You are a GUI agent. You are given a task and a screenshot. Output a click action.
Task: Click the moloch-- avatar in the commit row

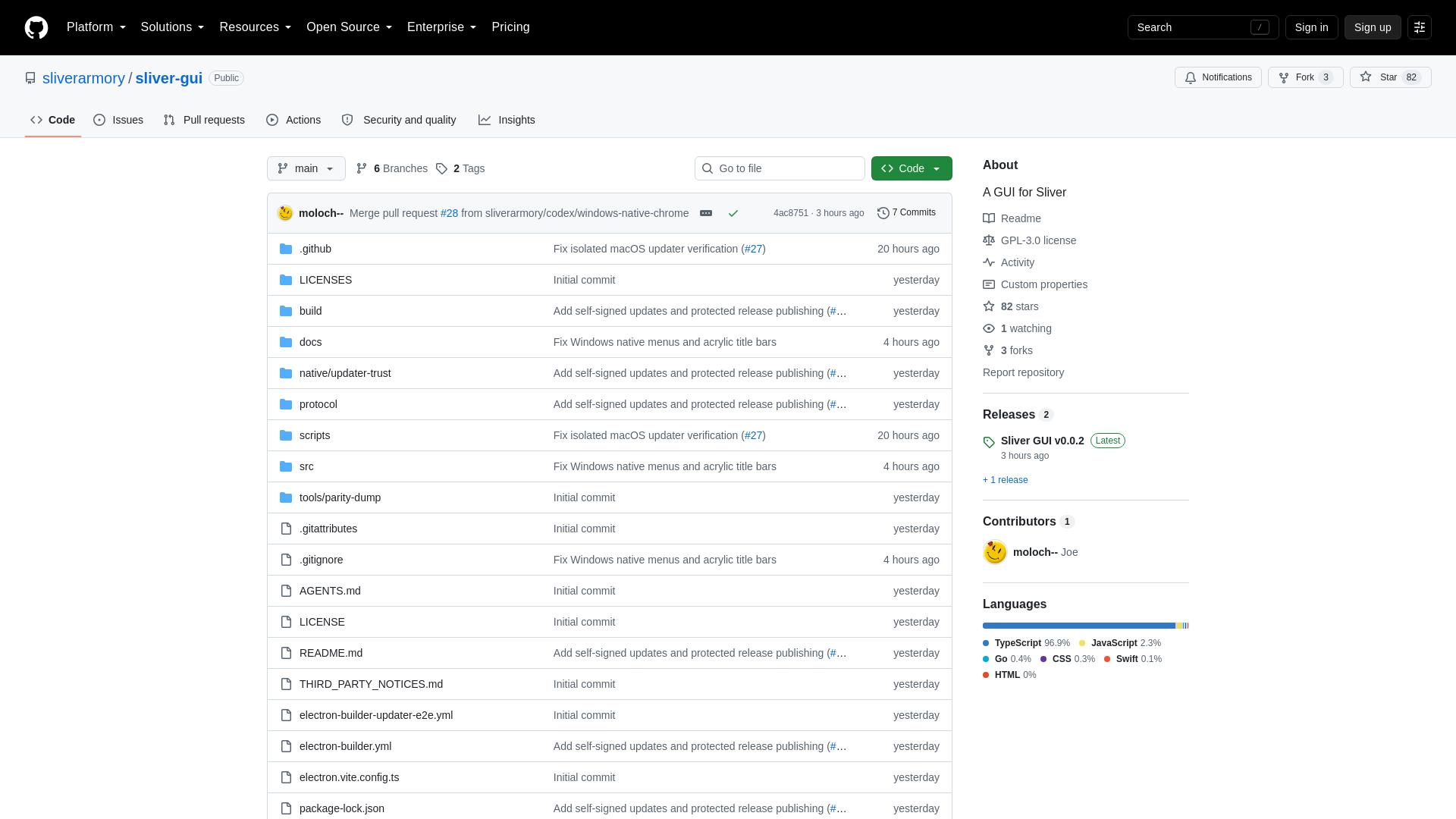click(285, 213)
